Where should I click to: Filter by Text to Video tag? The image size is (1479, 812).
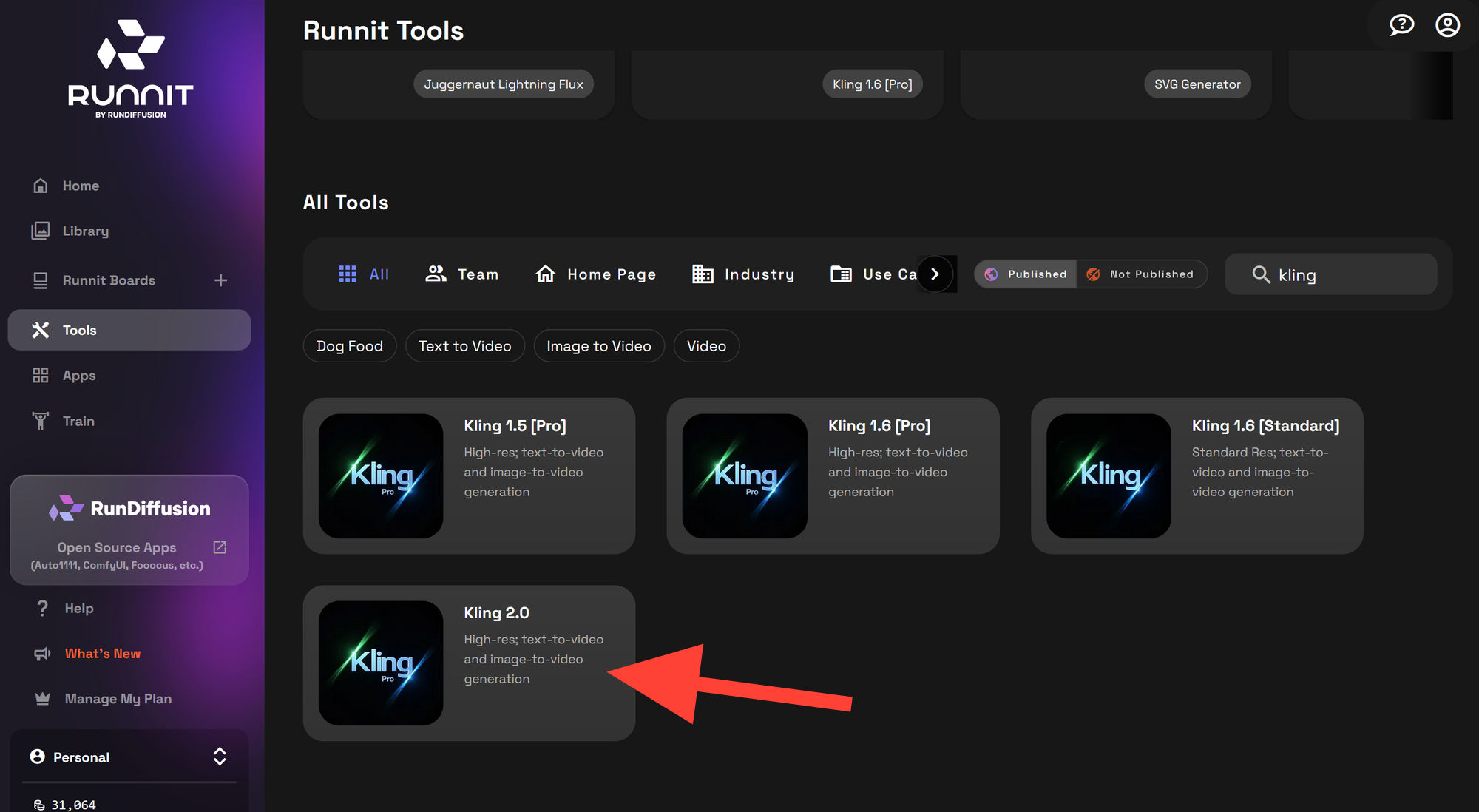tap(465, 346)
